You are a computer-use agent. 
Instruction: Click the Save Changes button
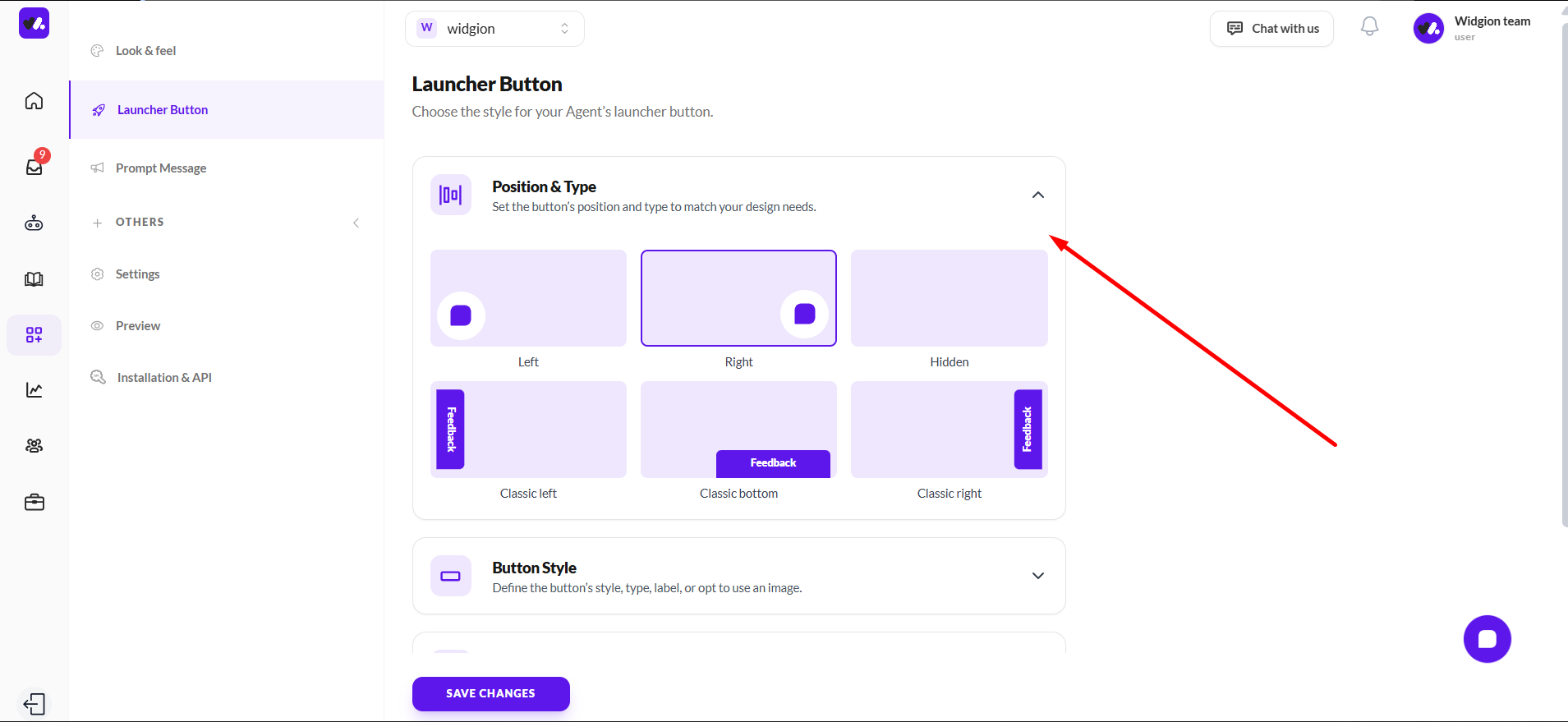click(490, 694)
